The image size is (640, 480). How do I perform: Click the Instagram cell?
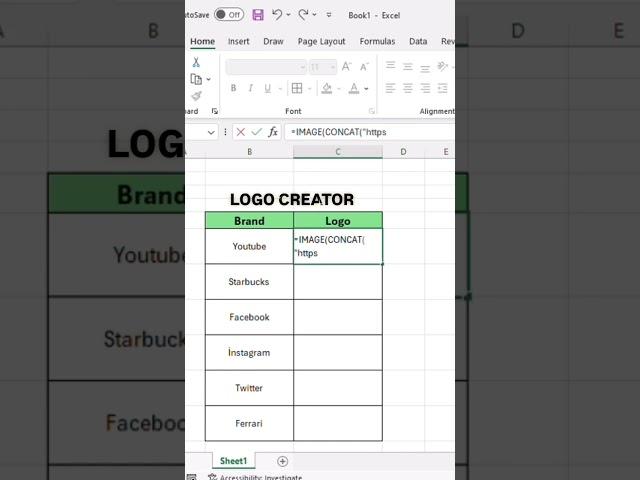[x=249, y=353]
